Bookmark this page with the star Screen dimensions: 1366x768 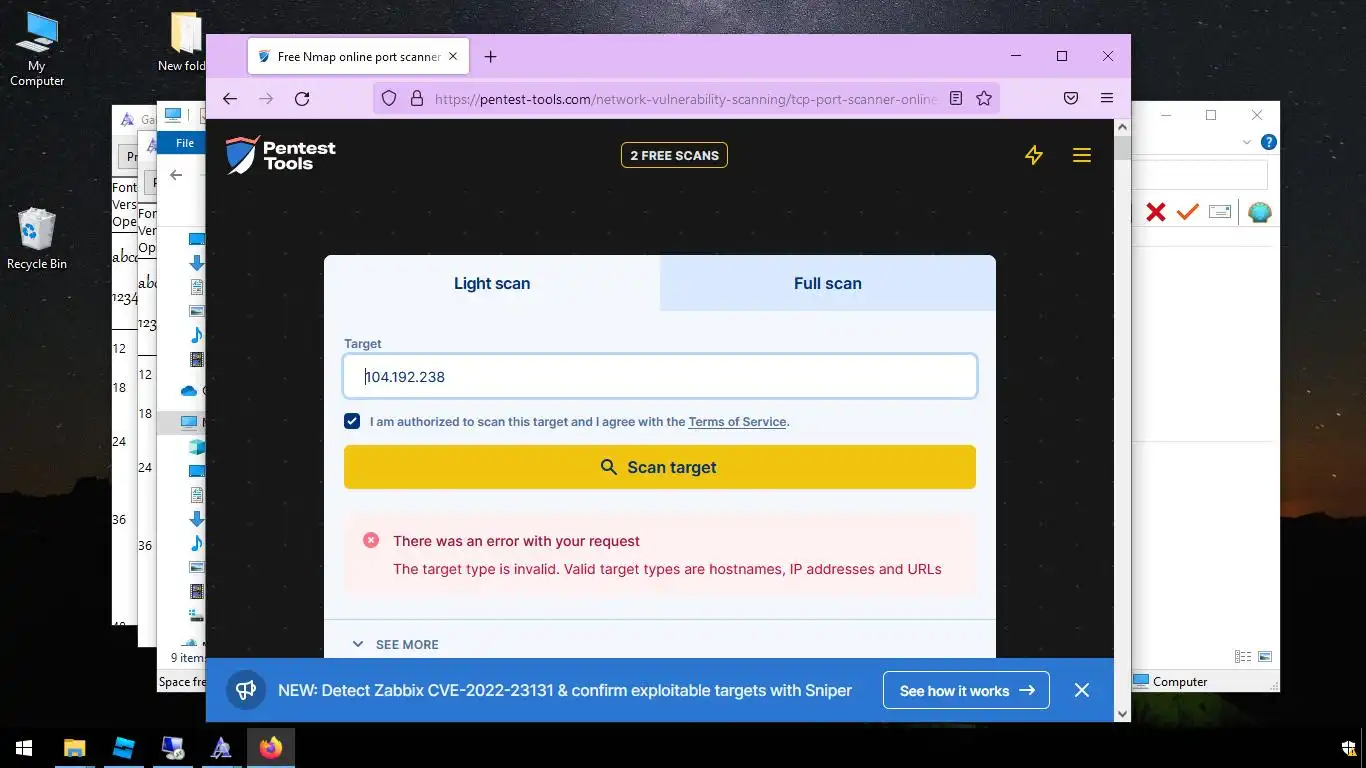(984, 98)
